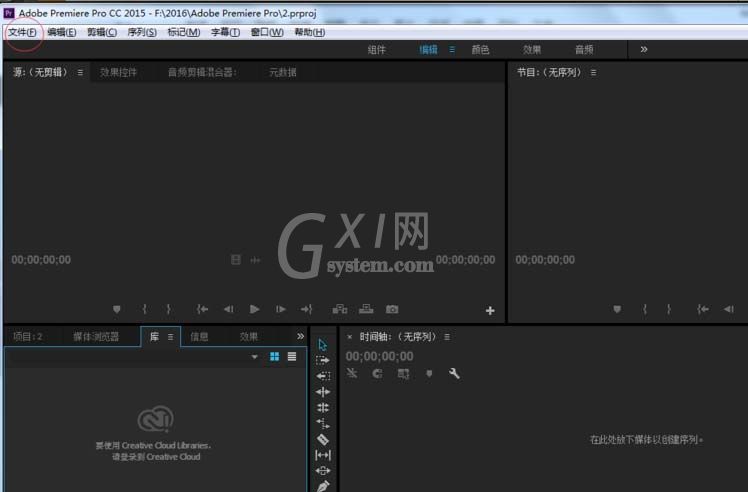Mark in point in source monitor

tap(144, 309)
